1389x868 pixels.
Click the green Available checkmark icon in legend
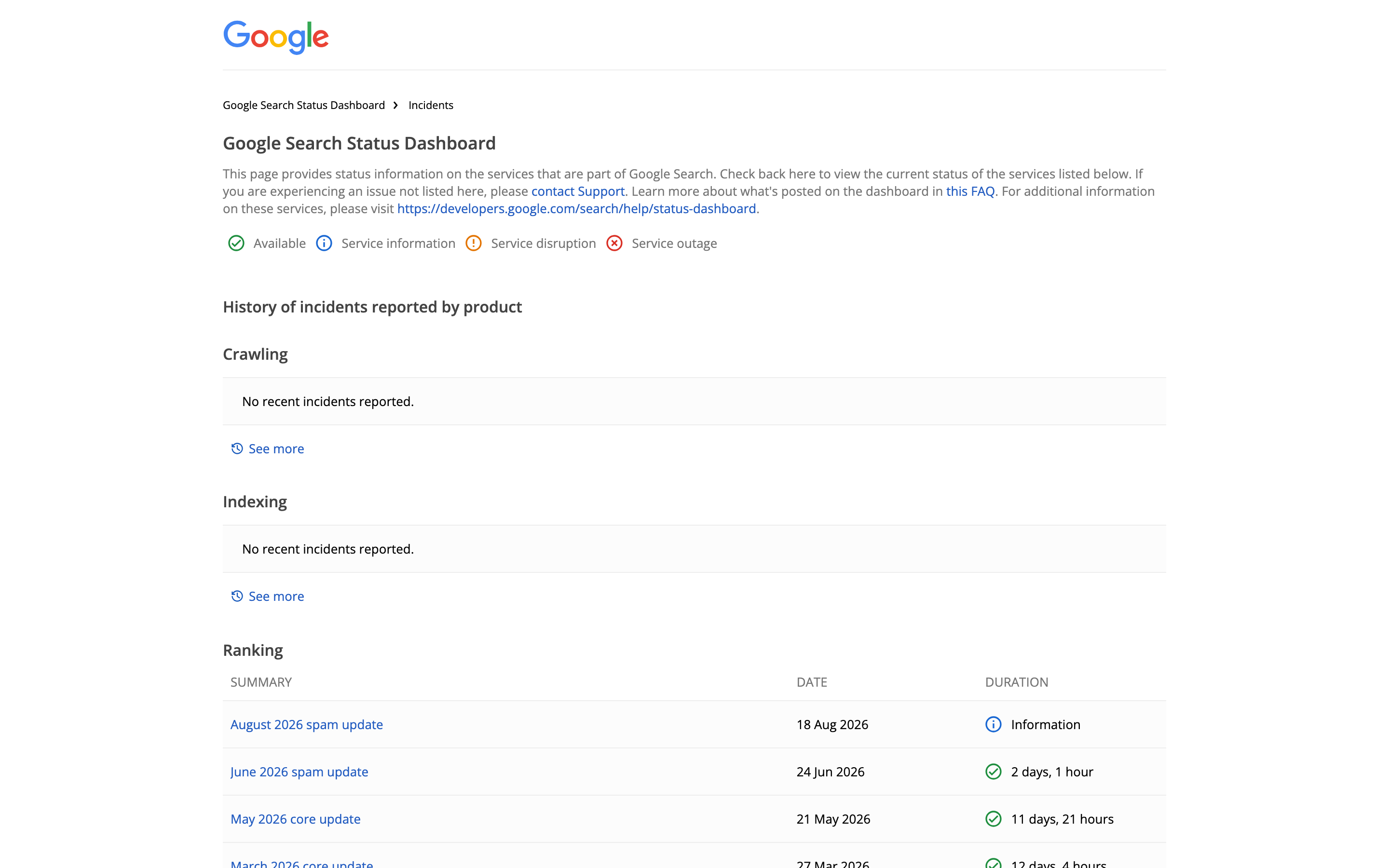coord(236,244)
